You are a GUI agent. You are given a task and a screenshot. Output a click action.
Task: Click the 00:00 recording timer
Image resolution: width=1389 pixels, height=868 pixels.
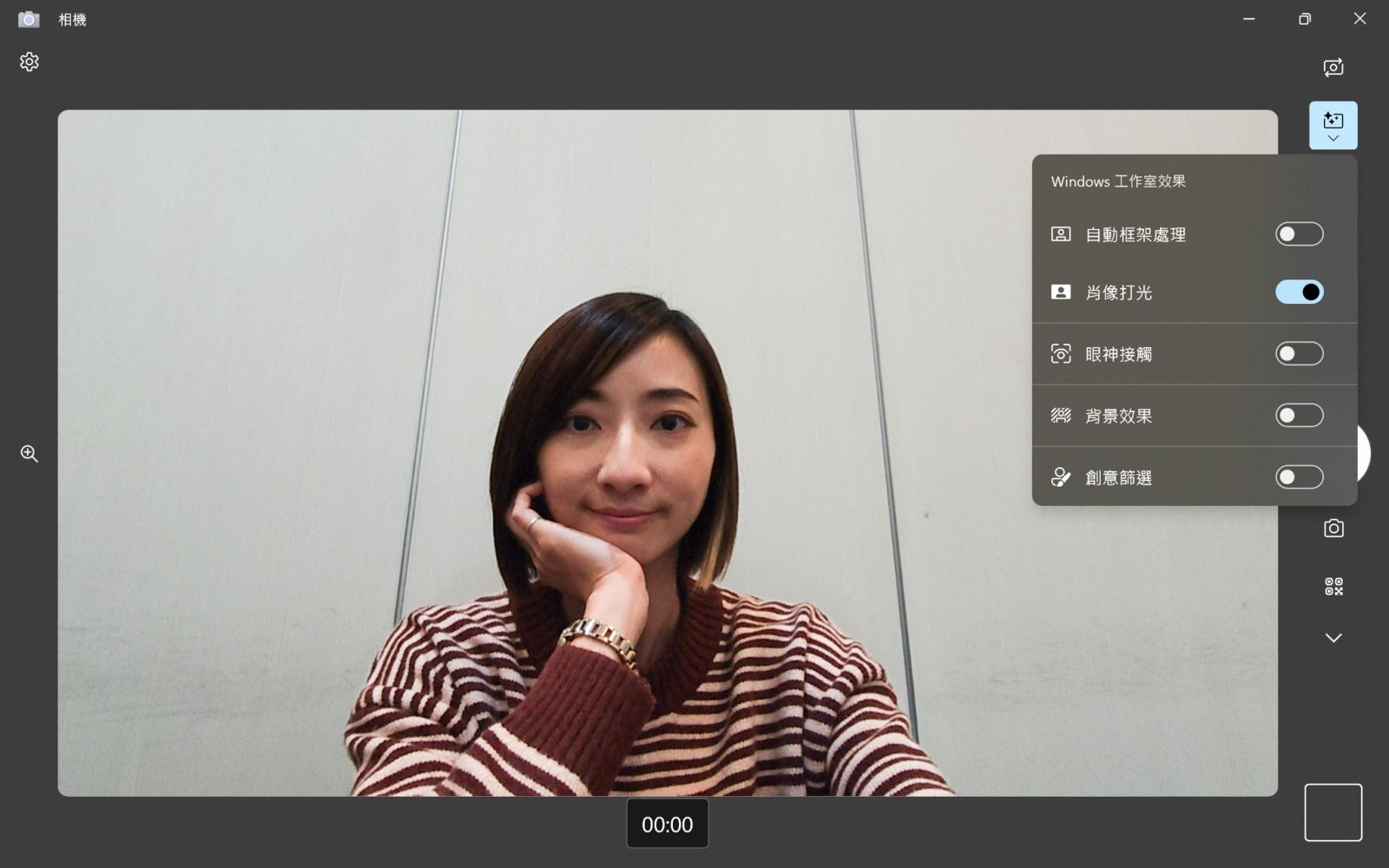[x=668, y=824]
